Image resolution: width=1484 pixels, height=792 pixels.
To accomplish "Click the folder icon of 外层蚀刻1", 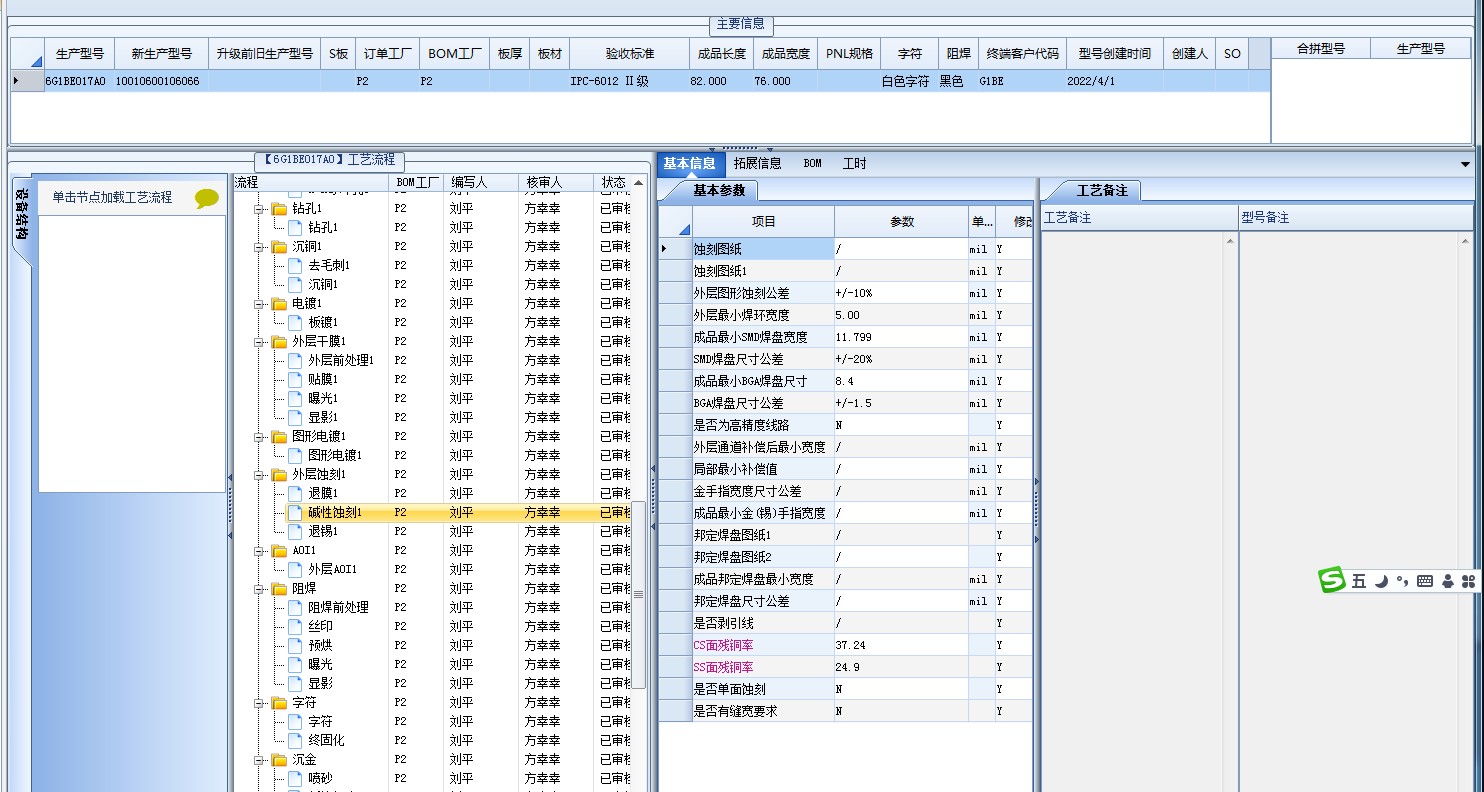I will [279, 474].
